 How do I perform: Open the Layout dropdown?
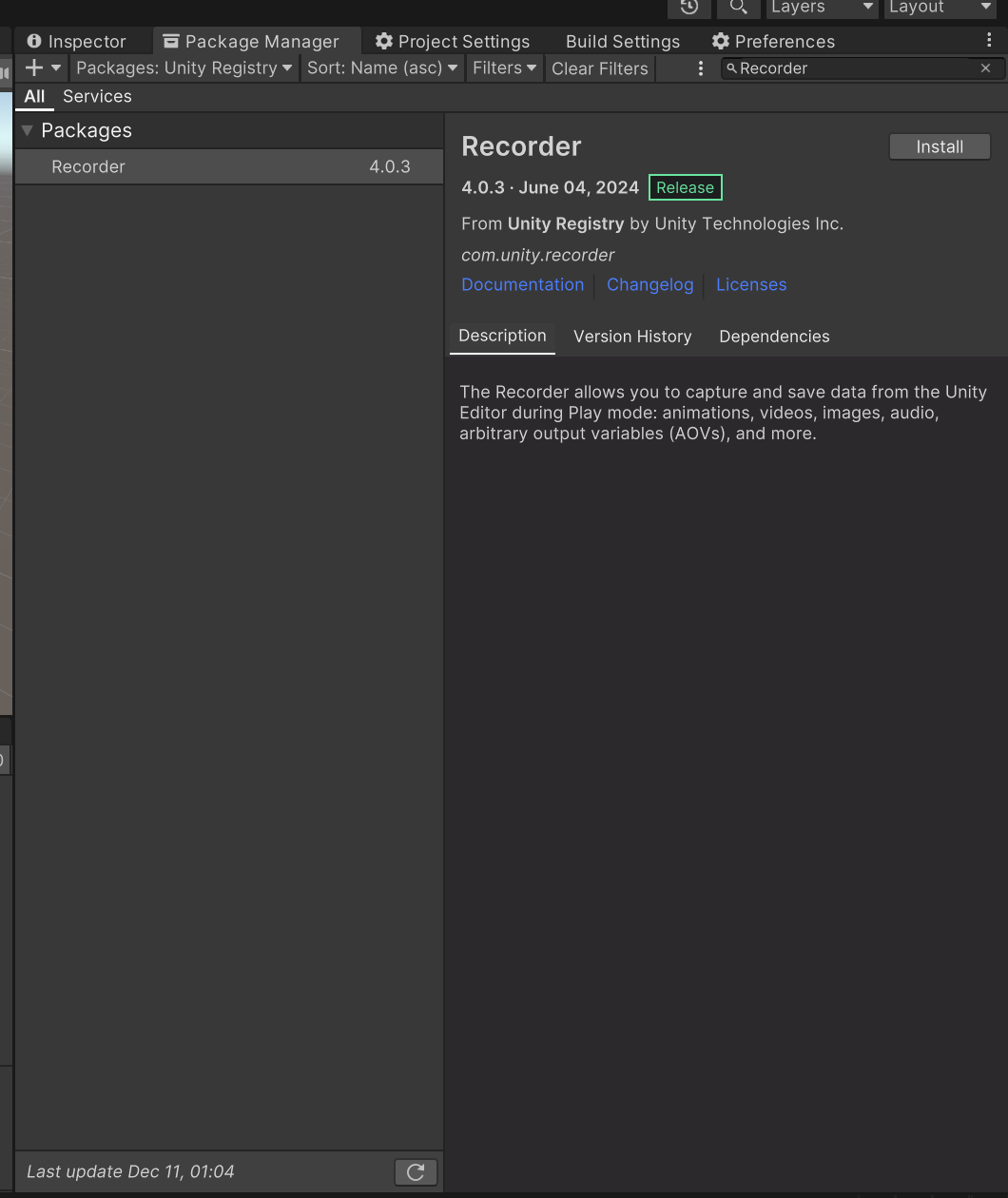[940, 9]
